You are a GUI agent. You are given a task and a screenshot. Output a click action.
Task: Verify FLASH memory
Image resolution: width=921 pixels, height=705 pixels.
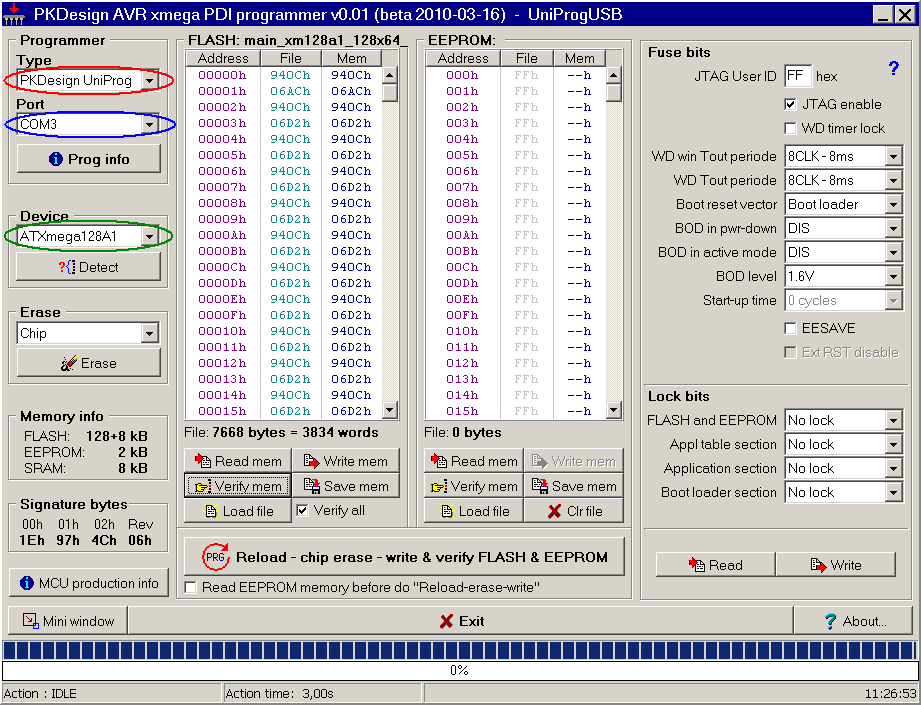pos(238,486)
